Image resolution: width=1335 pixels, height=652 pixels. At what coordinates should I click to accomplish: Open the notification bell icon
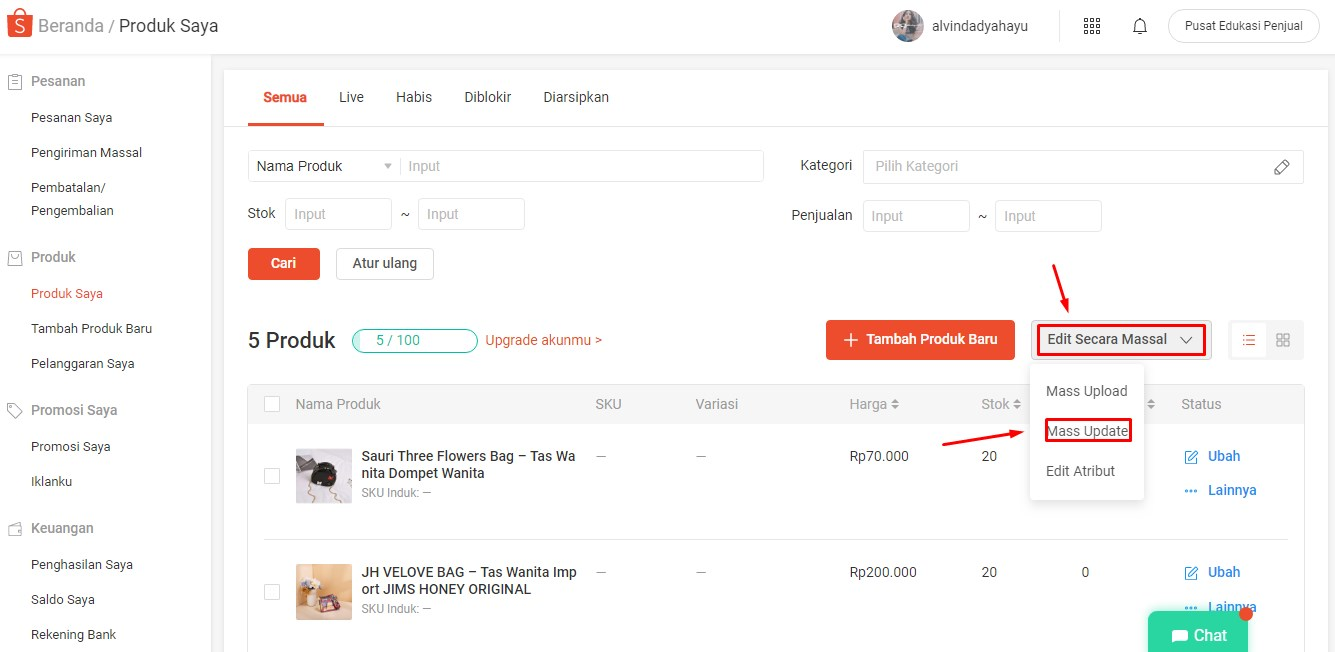point(1139,25)
